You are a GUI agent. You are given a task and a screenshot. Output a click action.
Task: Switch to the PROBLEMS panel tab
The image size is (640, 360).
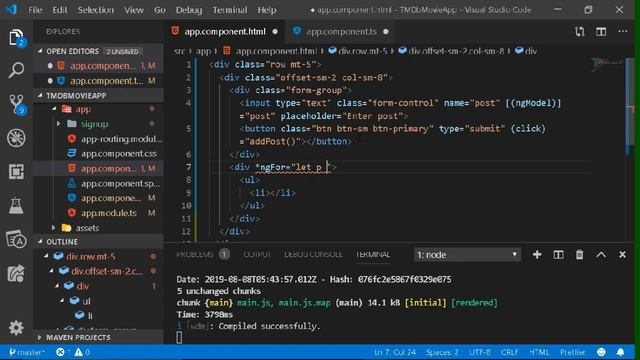point(195,254)
